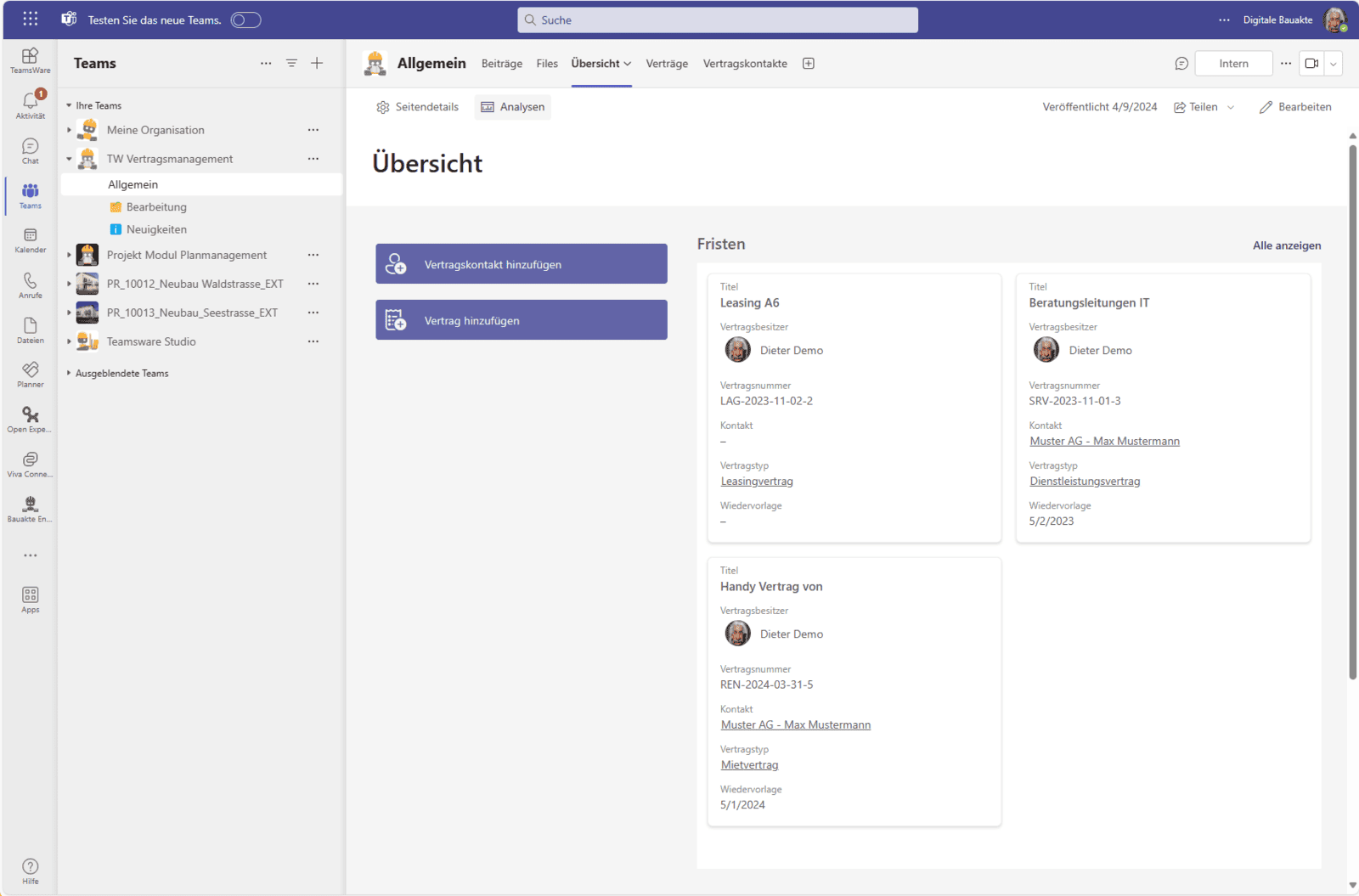
Task: Collapse the TW Vertragsmanagement team
Action: coord(70,159)
